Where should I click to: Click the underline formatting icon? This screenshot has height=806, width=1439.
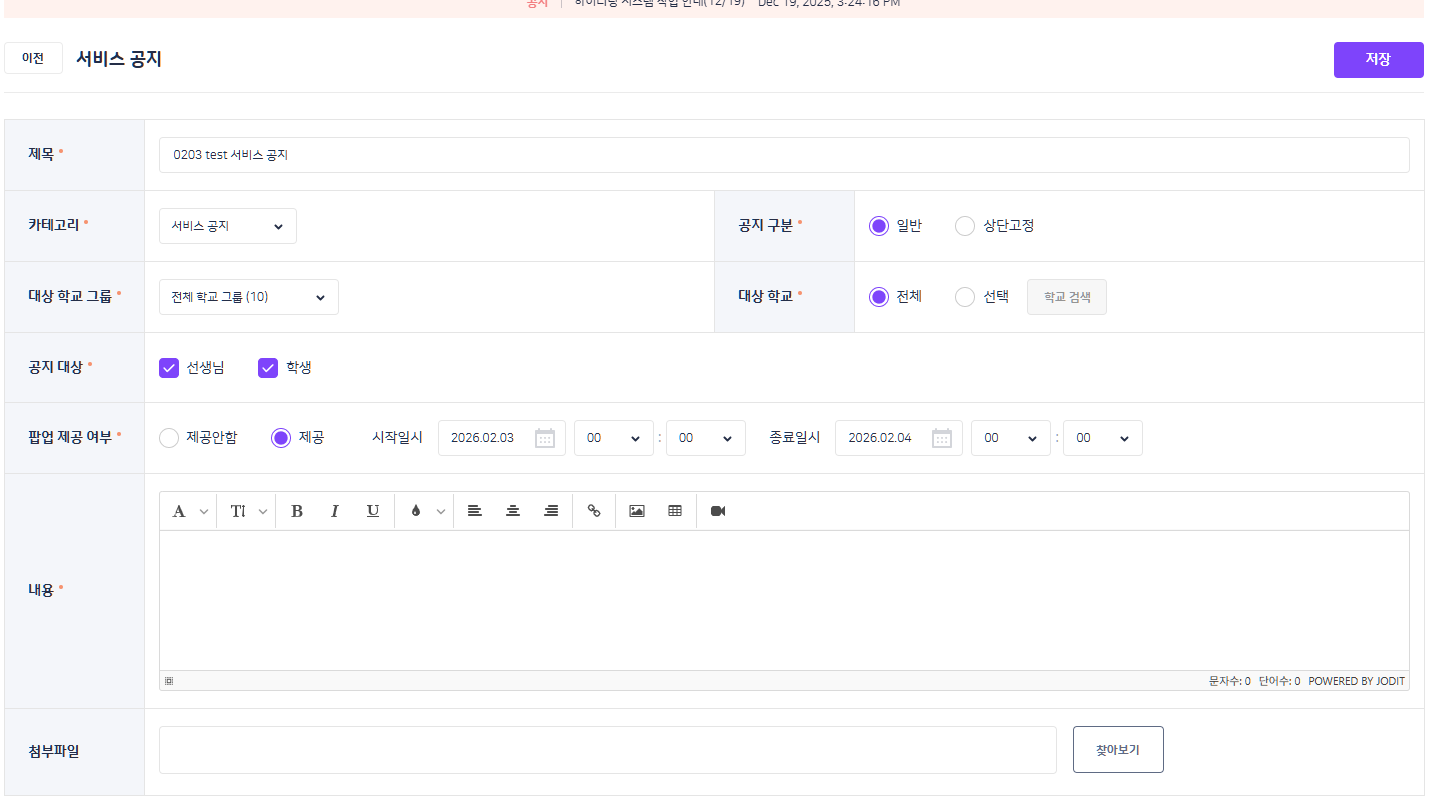click(373, 511)
